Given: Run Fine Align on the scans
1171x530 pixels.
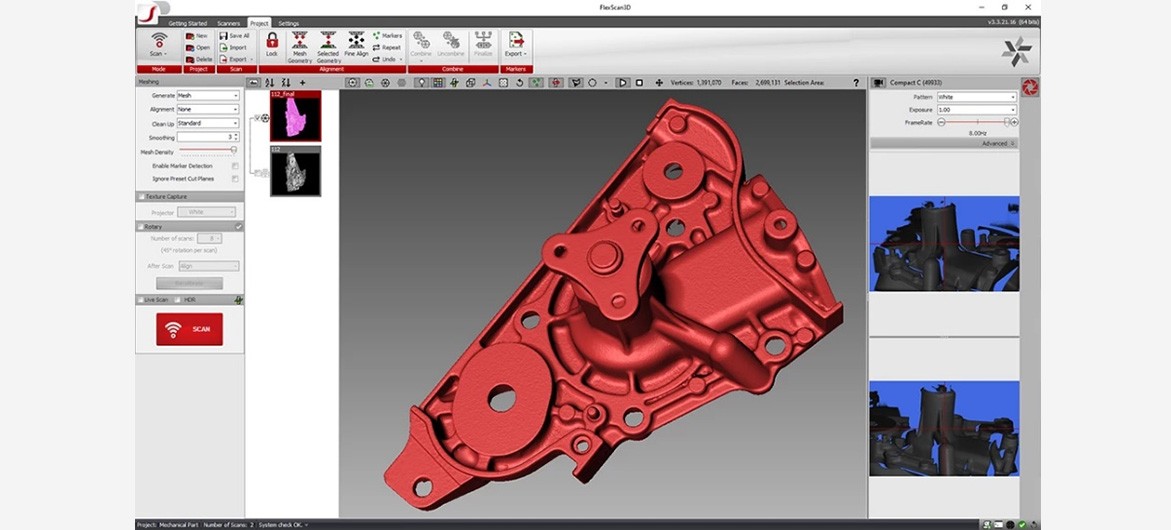Looking at the screenshot, I should coord(356,46).
